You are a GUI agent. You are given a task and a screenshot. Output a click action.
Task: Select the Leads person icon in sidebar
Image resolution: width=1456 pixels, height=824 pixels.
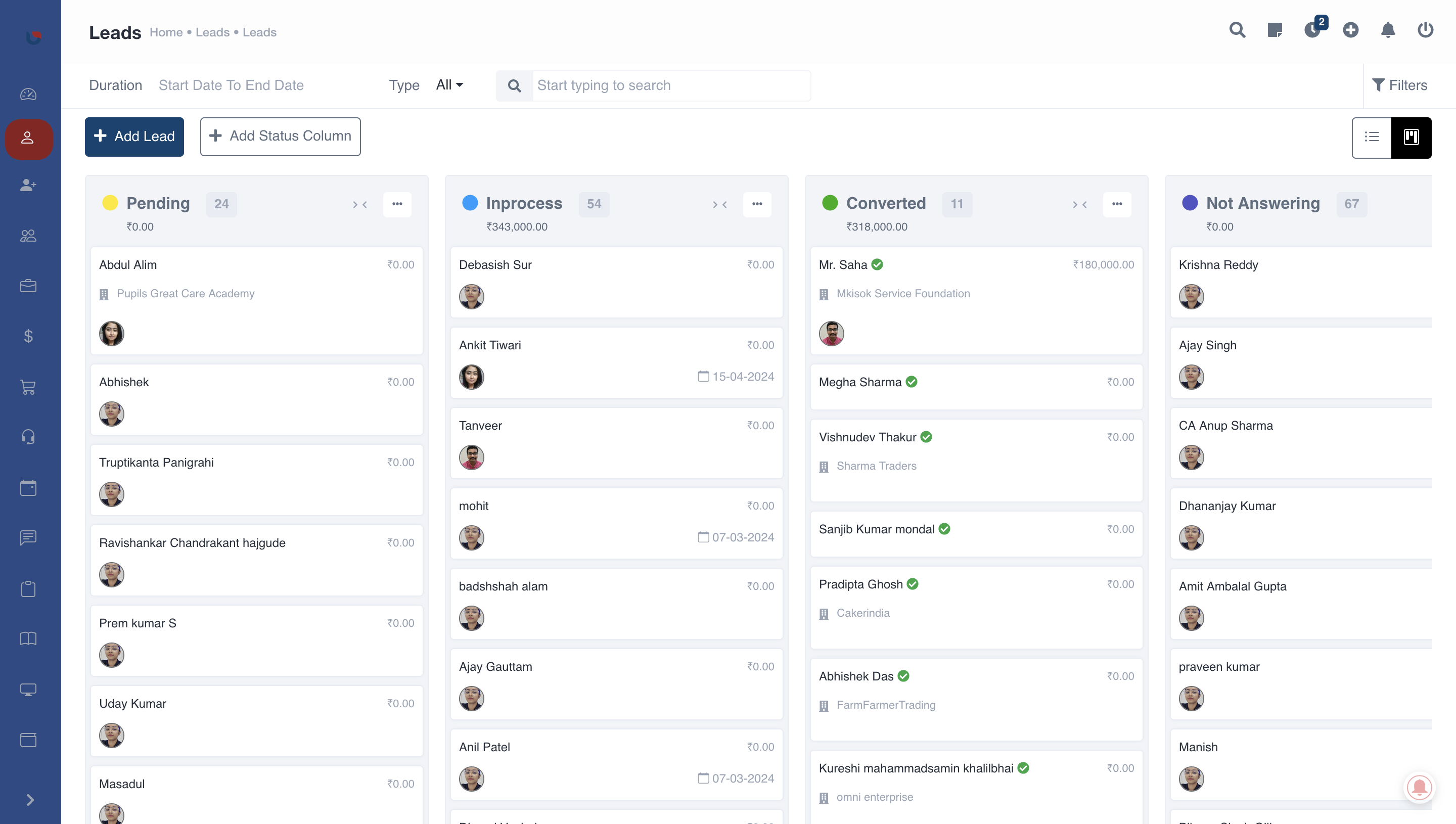pos(28,139)
